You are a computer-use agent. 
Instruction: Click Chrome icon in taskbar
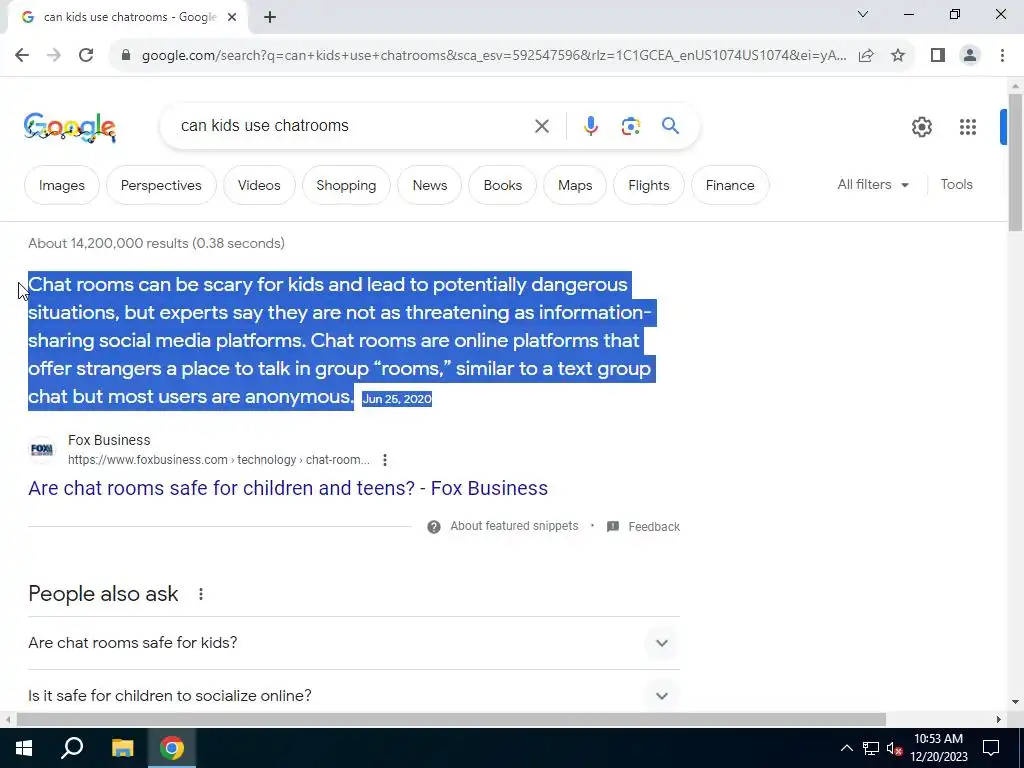[x=172, y=748]
